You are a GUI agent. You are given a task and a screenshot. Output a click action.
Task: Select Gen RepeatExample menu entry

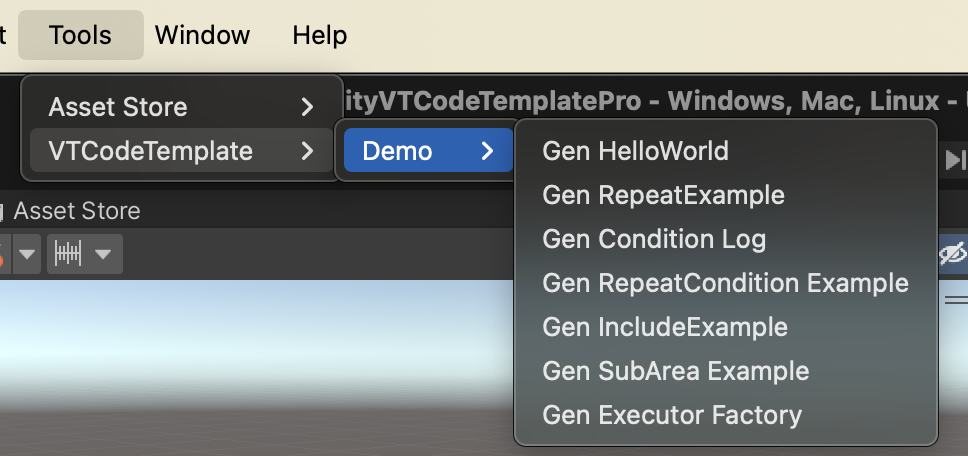(663, 195)
